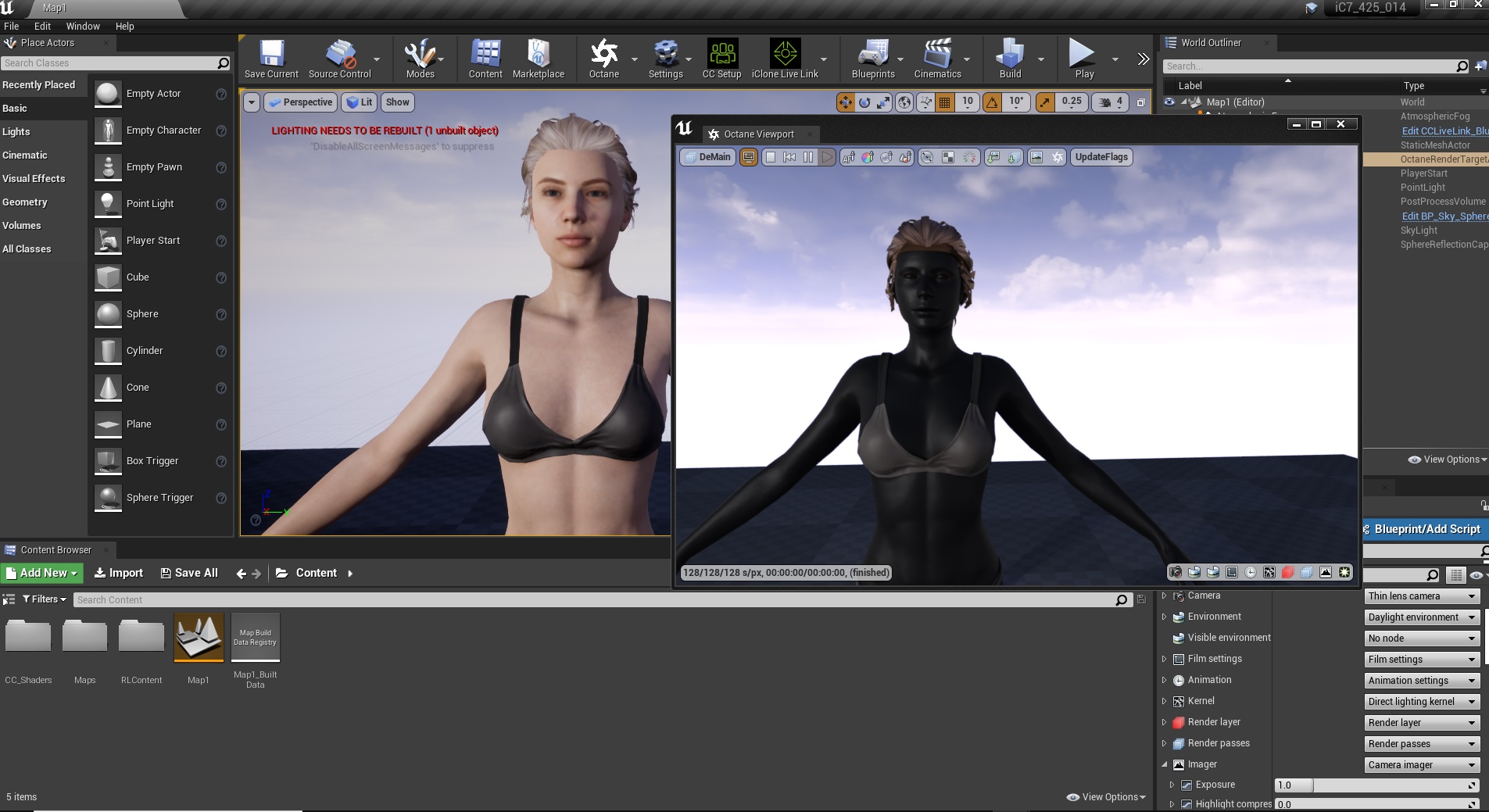The image size is (1489, 812).
Task: Toggle the Exposure checkbox icon
Action: [1187, 785]
